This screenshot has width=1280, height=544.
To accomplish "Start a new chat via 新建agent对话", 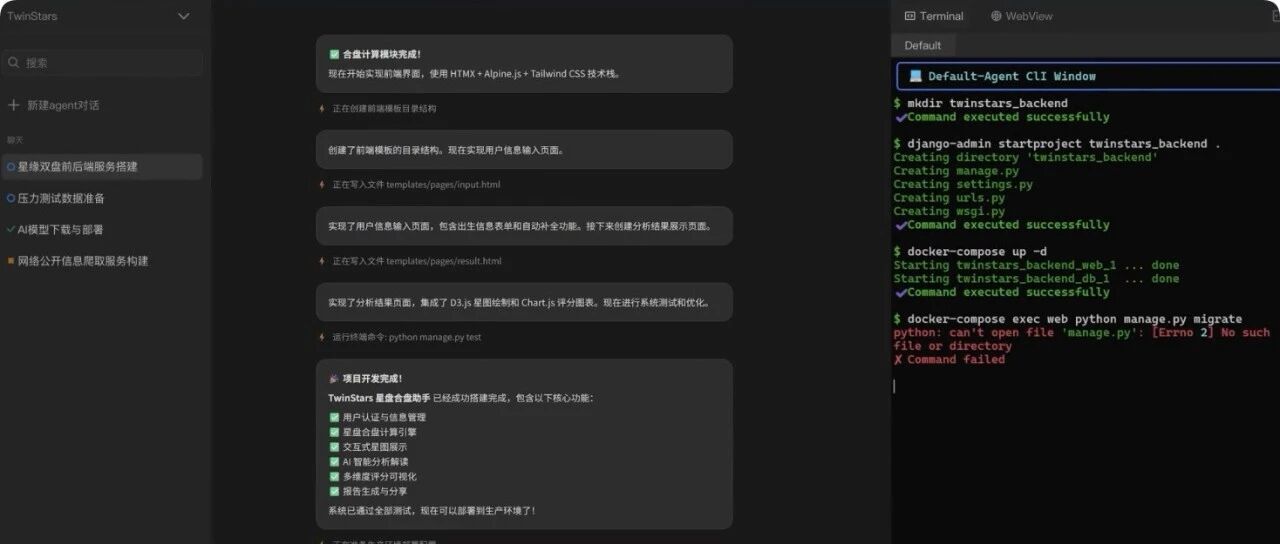I will coord(54,105).
